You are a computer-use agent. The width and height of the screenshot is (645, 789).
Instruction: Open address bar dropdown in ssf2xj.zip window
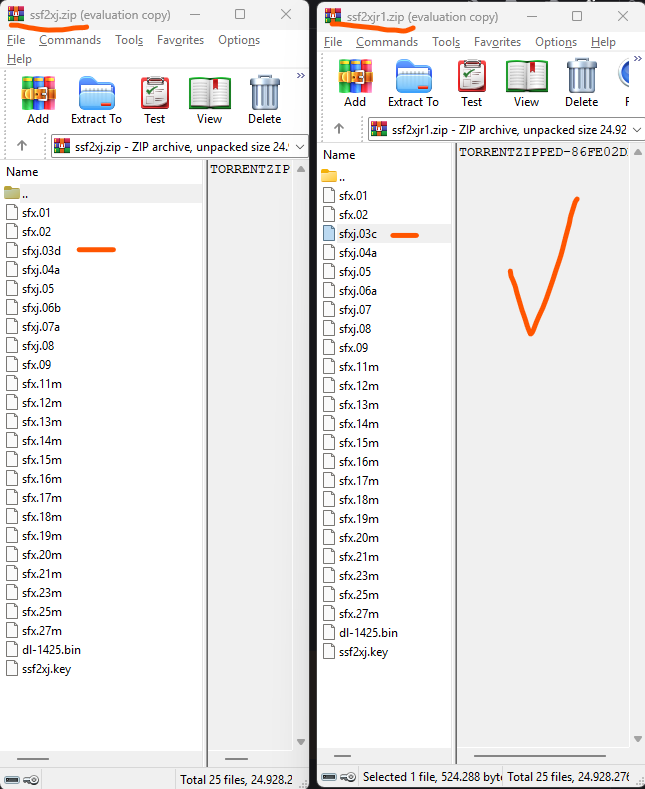pos(300,147)
